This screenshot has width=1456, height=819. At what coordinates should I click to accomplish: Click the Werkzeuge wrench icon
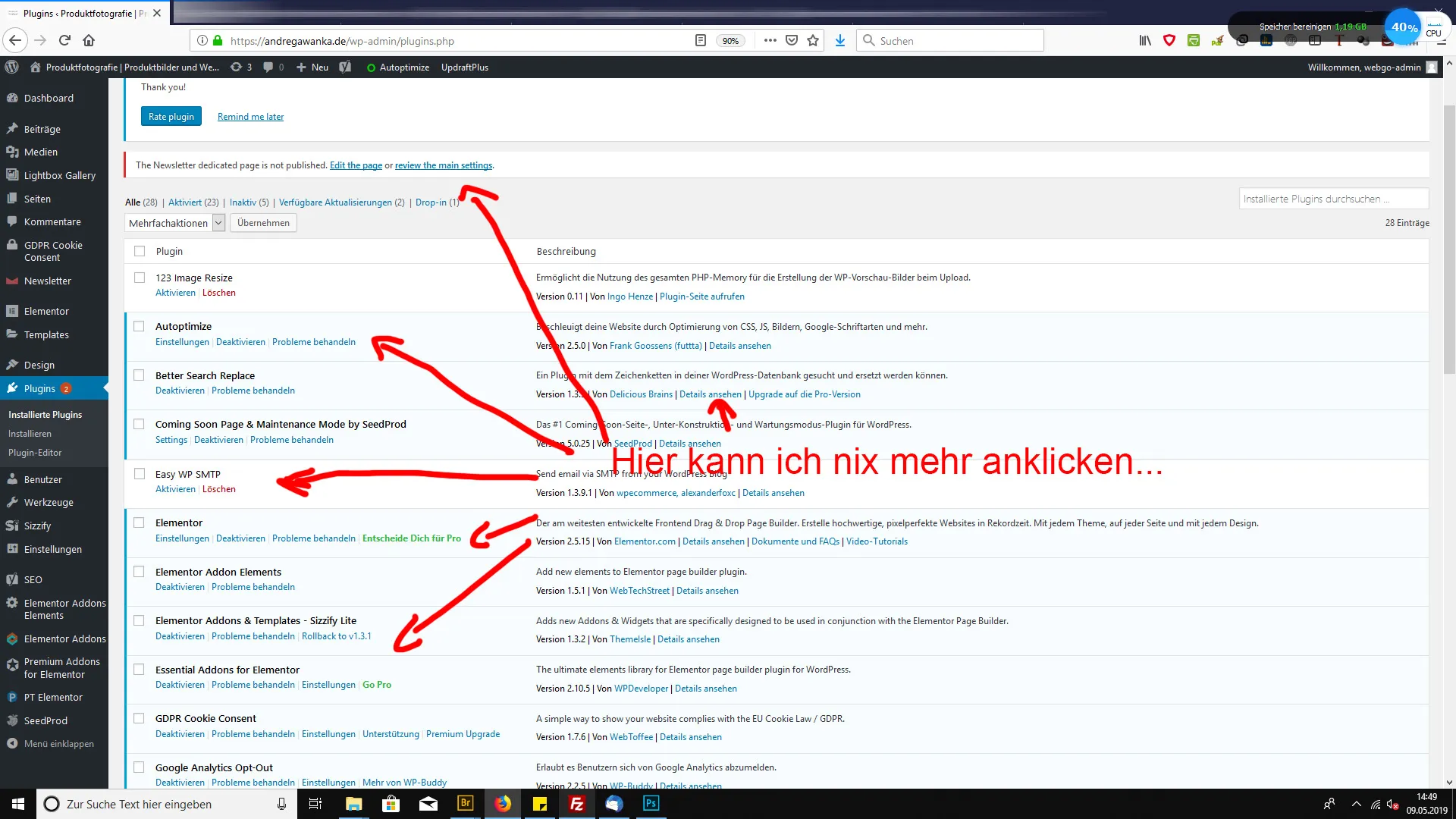[12, 502]
